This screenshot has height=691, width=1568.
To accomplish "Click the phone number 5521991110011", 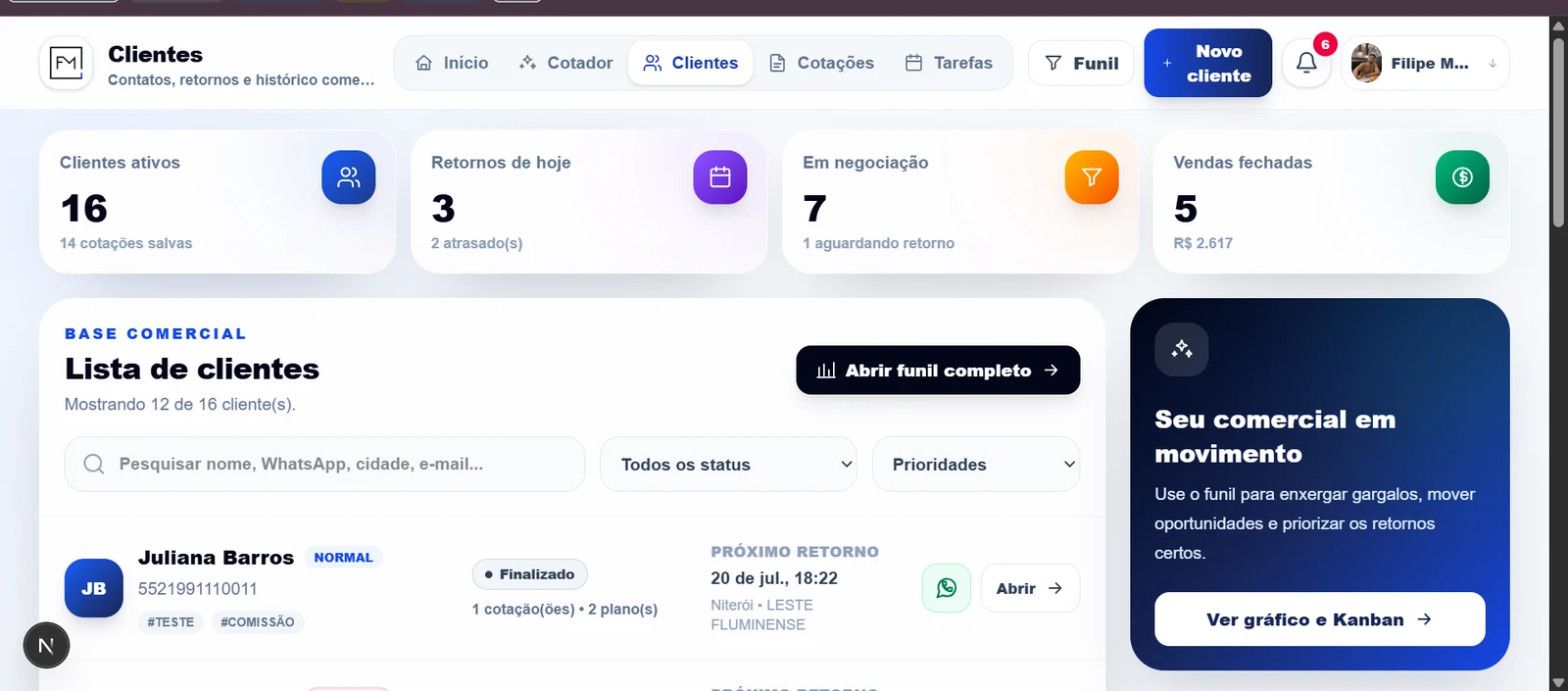I will [x=198, y=589].
